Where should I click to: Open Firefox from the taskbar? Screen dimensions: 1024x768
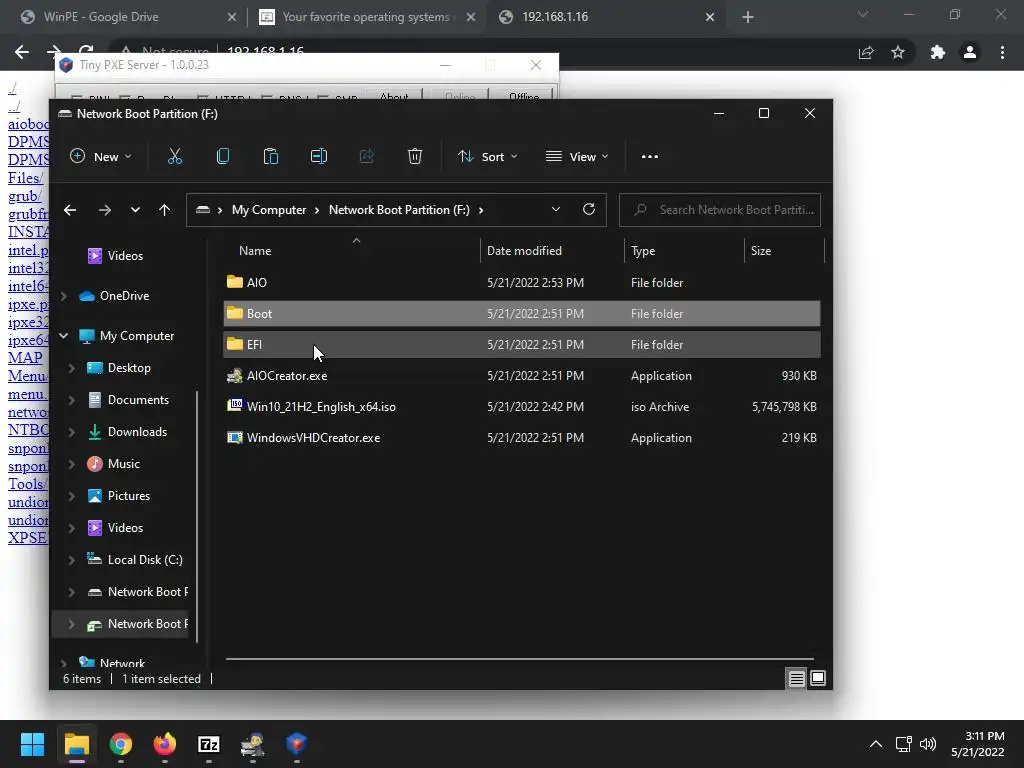pyautogui.click(x=165, y=744)
